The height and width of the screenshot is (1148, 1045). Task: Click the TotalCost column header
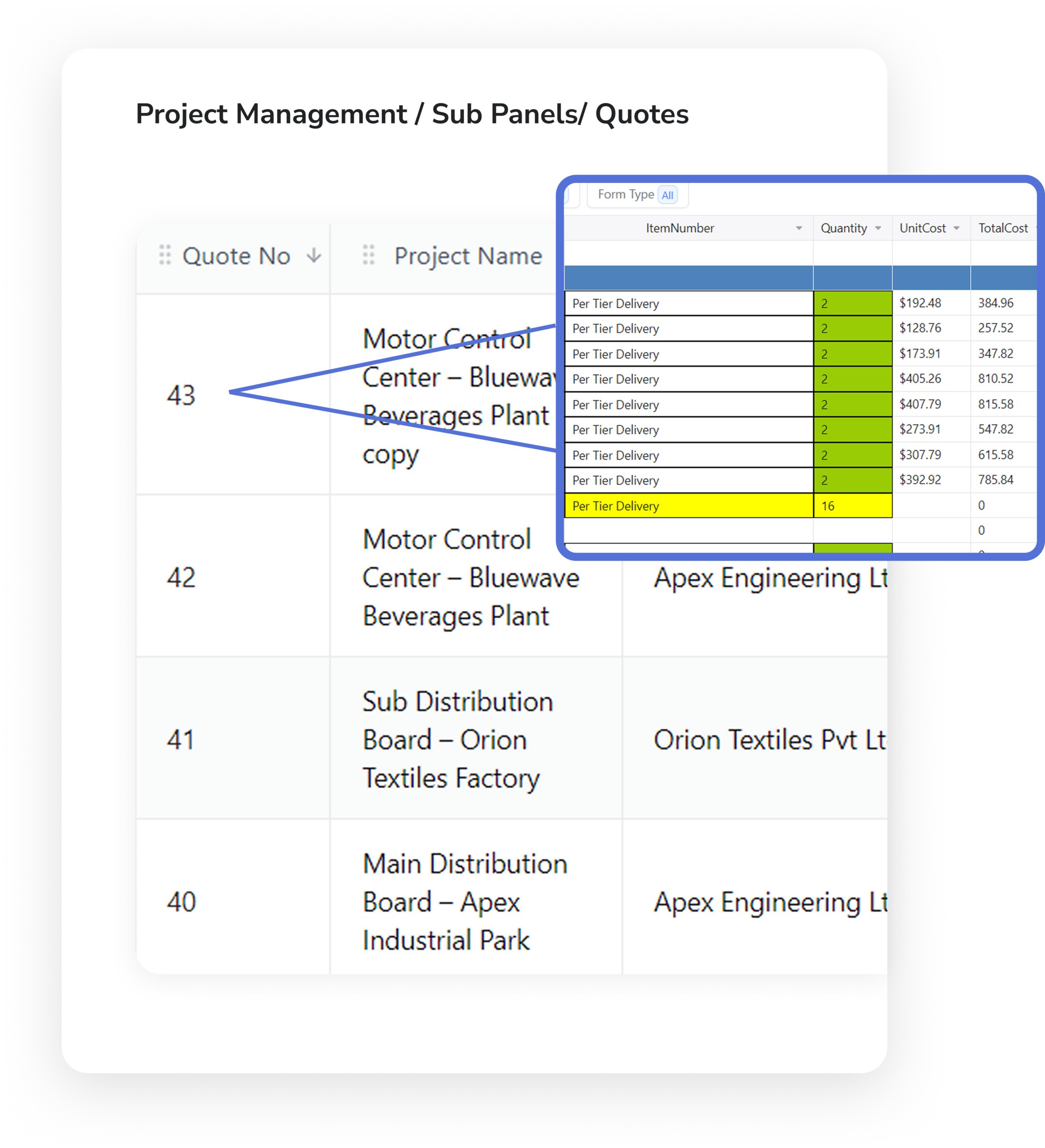[1002, 228]
